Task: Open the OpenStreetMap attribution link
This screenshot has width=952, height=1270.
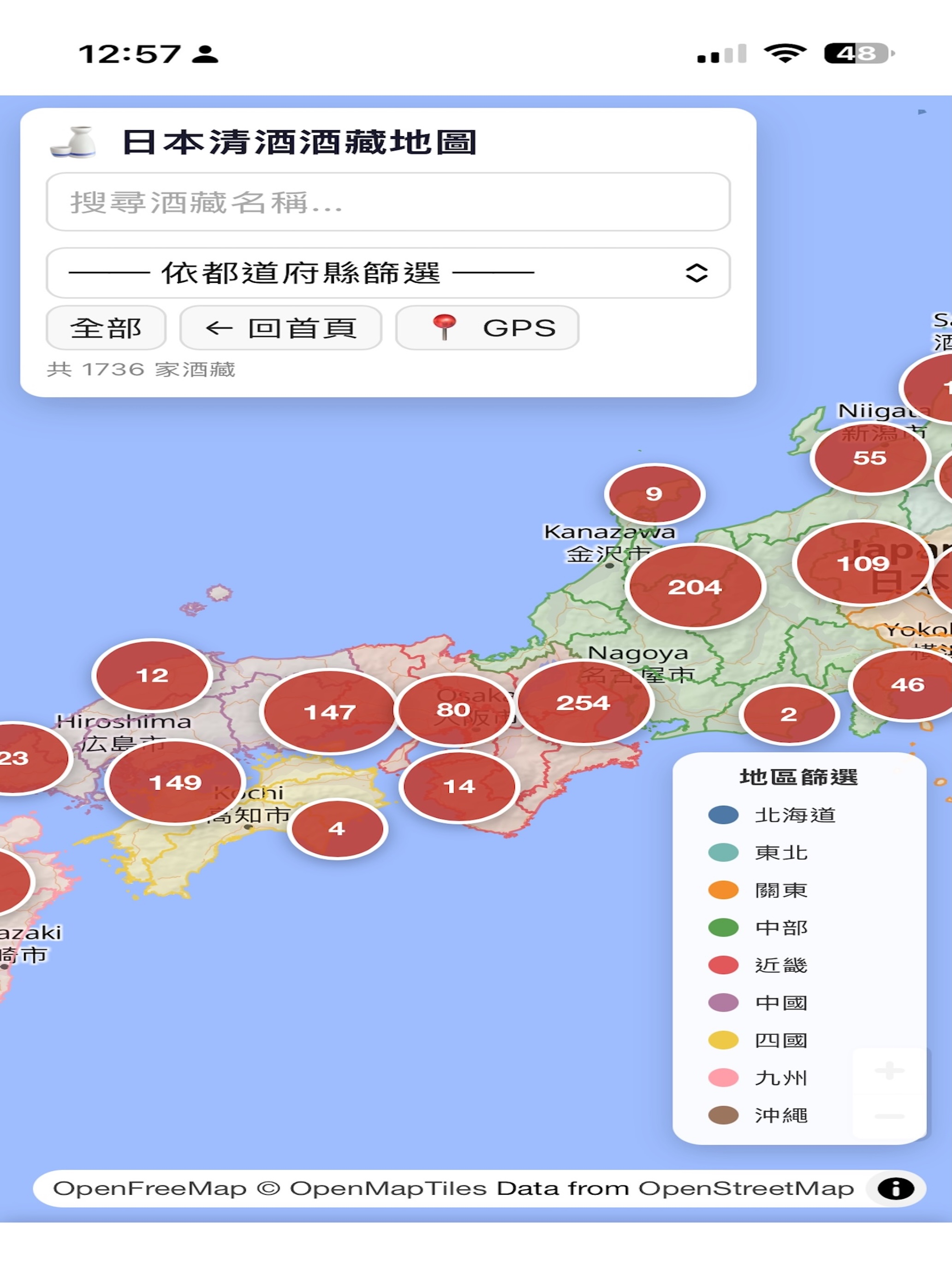Action: click(x=747, y=1188)
